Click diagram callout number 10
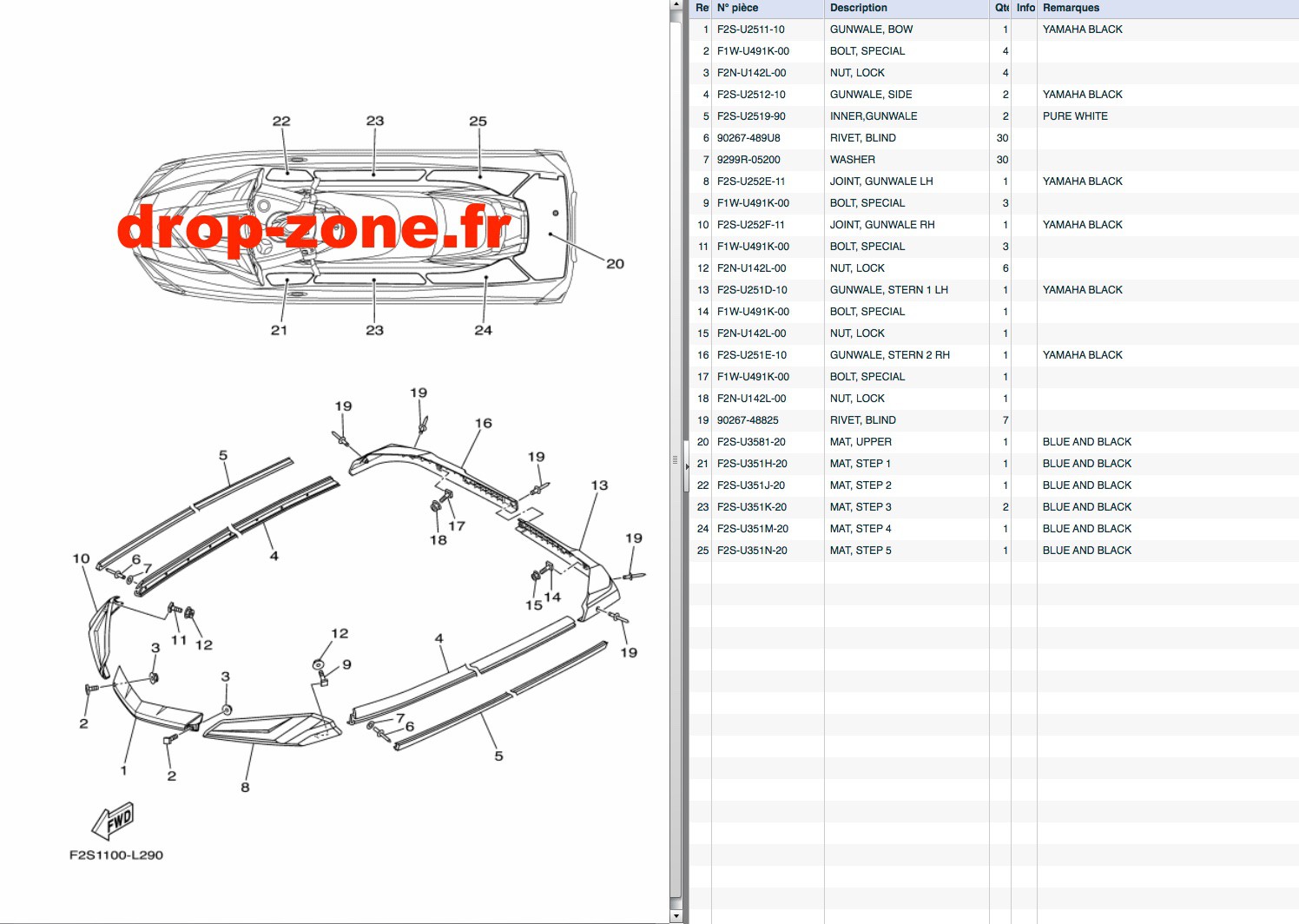This screenshot has width=1299, height=924. tap(81, 558)
